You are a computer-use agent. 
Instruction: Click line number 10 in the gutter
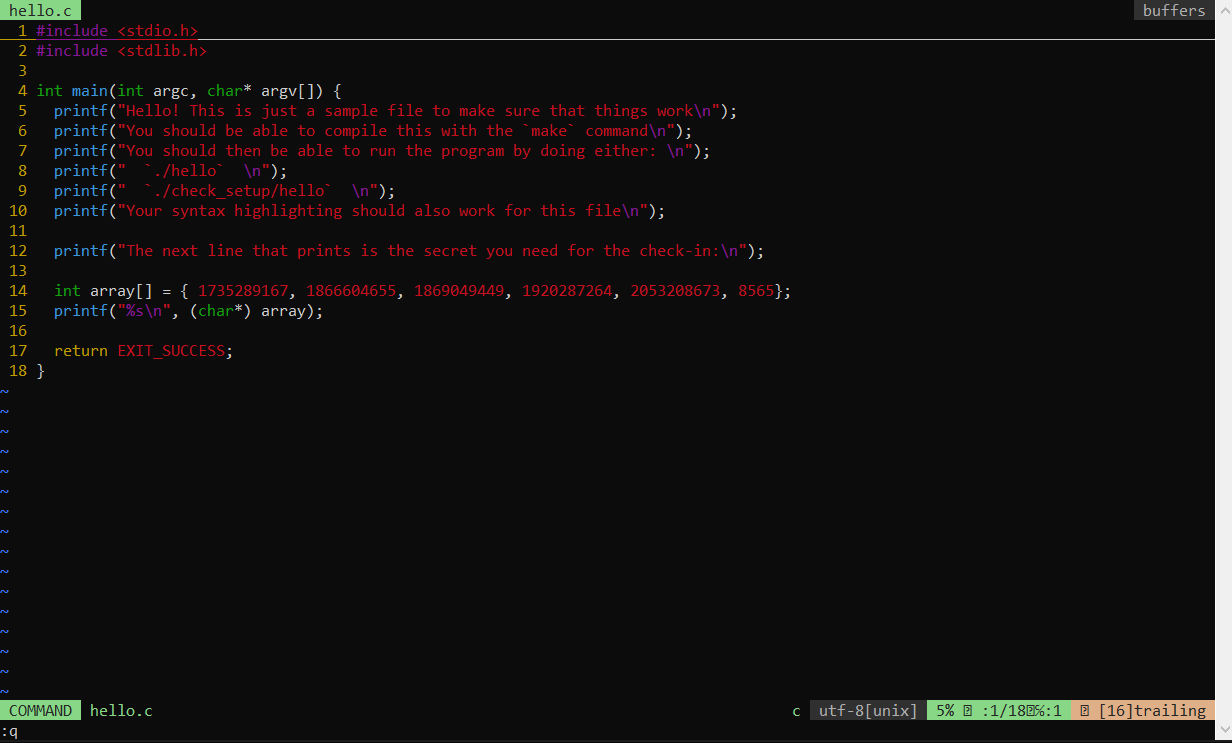[x=18, y=211]
